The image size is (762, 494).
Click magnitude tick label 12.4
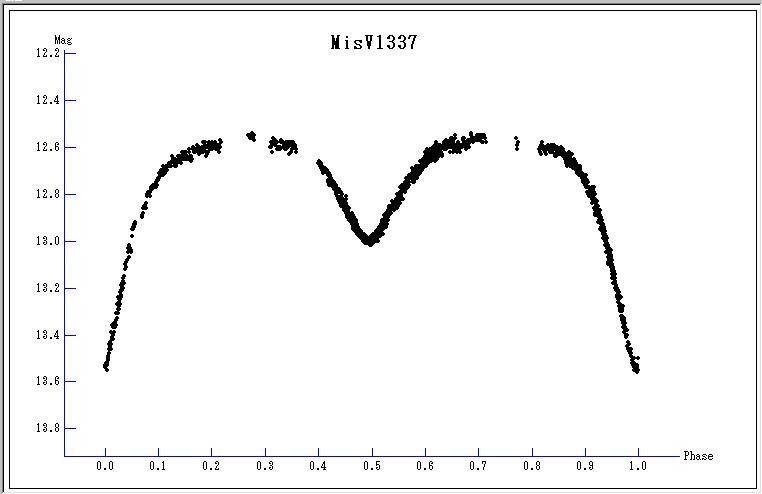pyautogui.click(x=48, y=100)
